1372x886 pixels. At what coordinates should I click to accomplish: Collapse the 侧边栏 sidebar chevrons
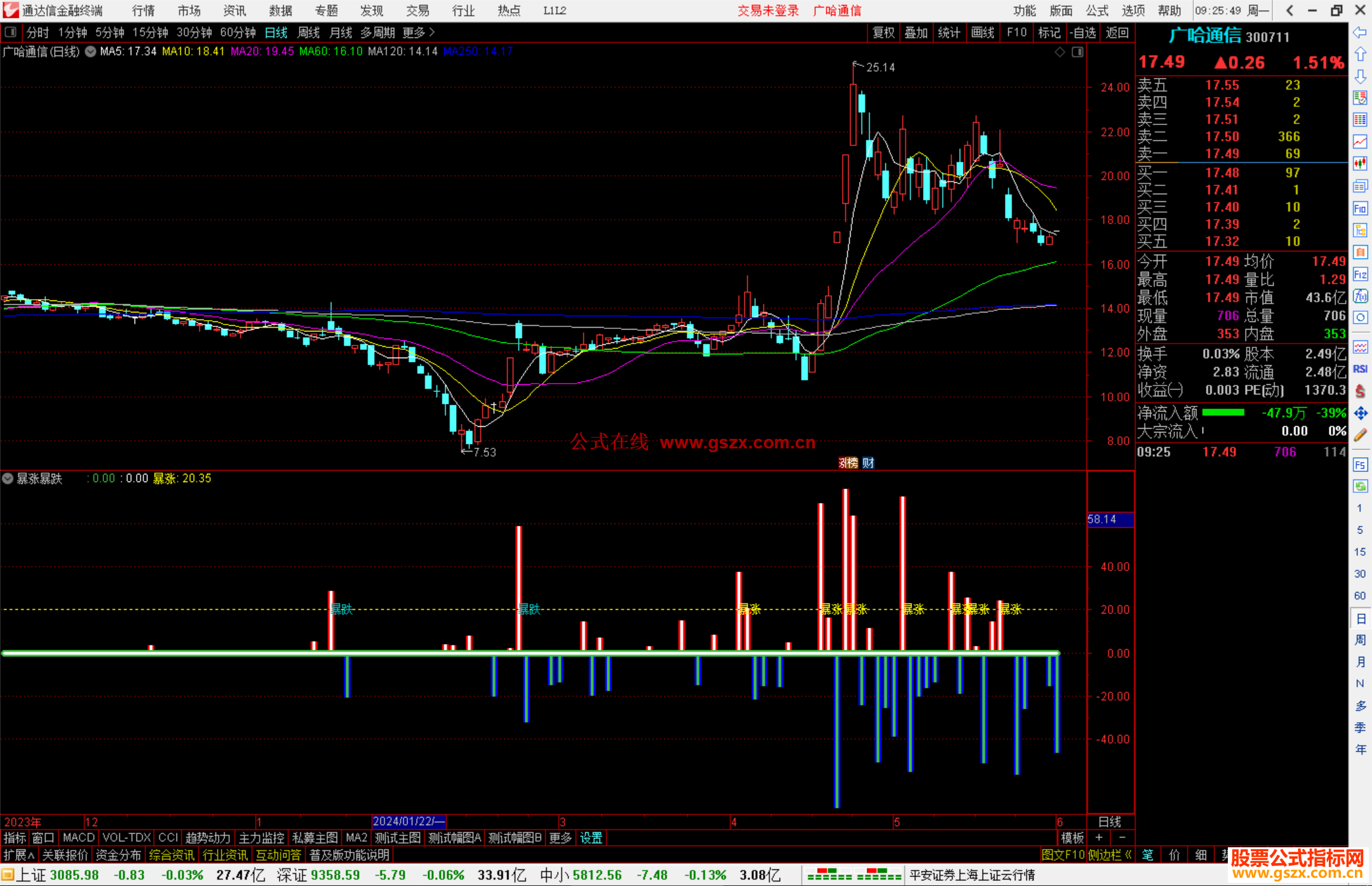point(1128,855)
